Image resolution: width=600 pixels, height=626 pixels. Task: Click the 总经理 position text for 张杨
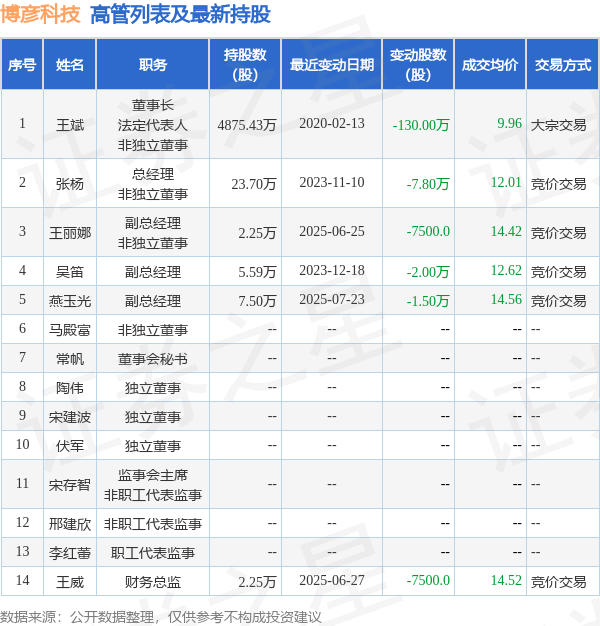click(x=152, y=174)
